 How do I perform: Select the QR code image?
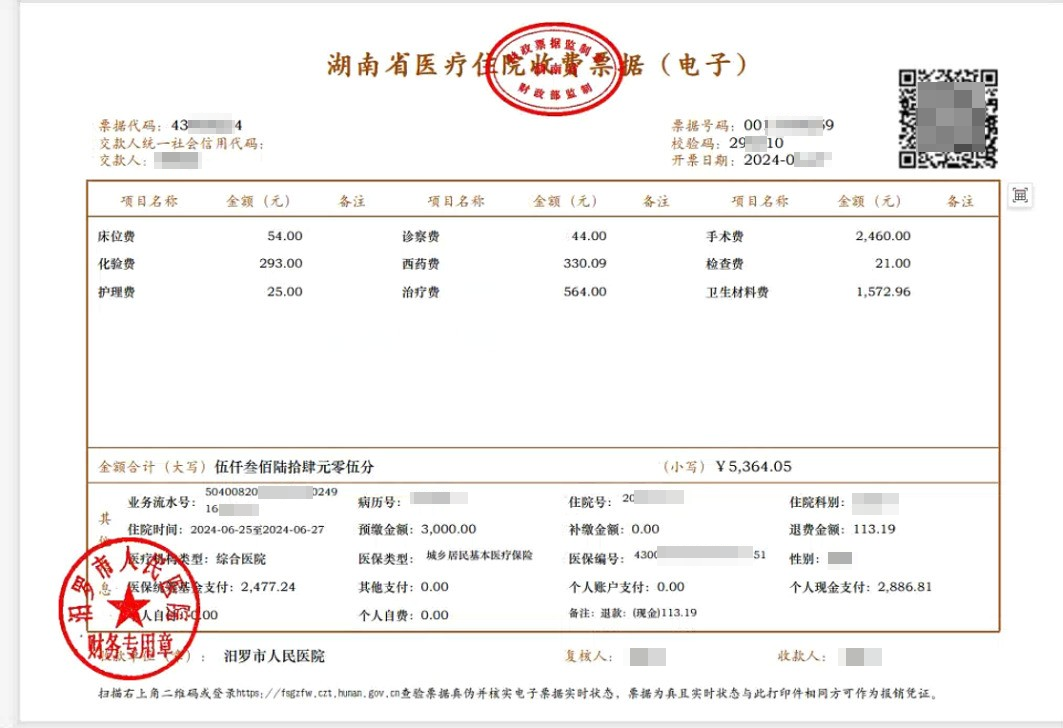click(948, 119)
